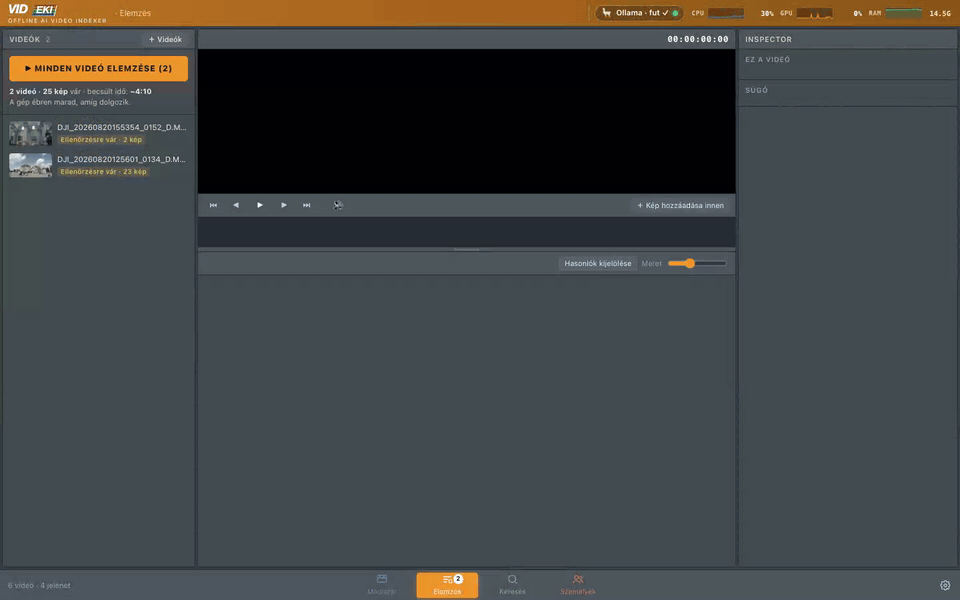This screenshot has width=960, height=600.
Task: Skip to the end of the video
Action: tap(307, 205)
